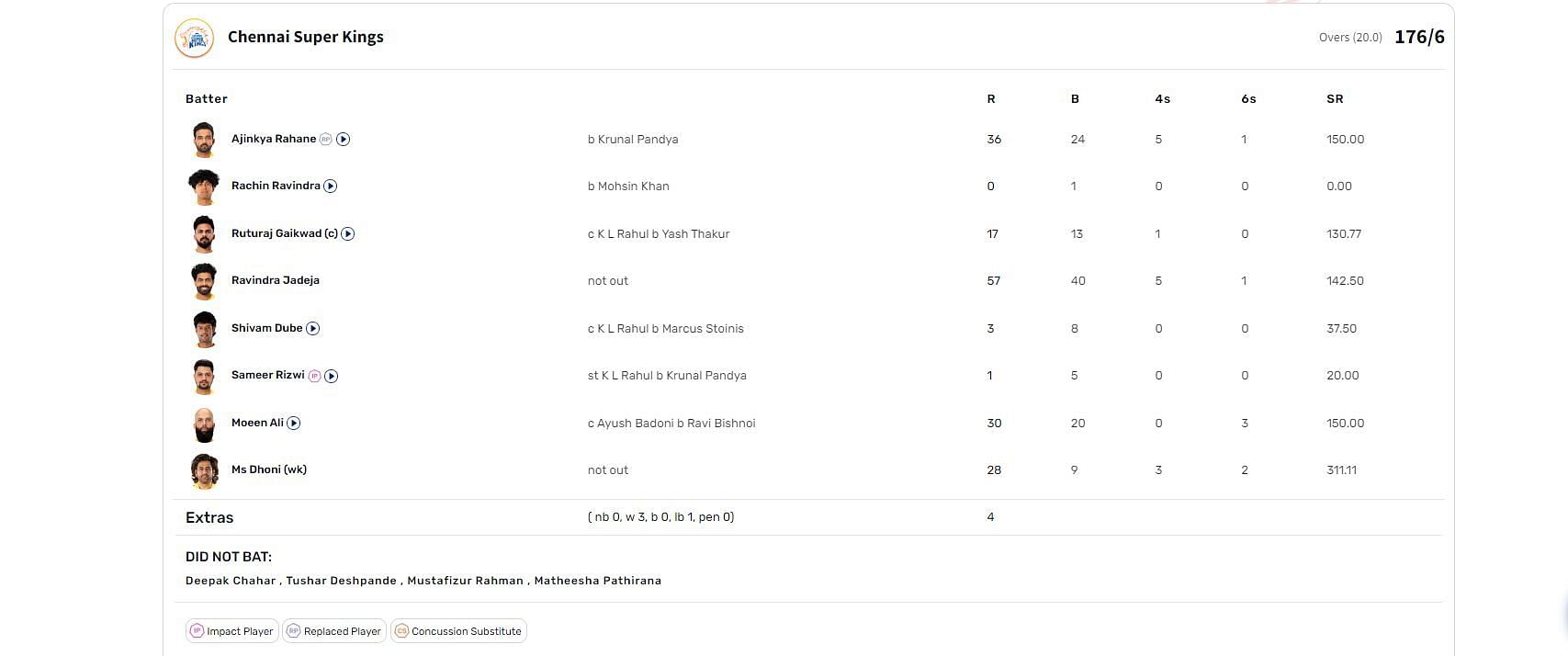
Task: Click the Chennai Super Kings logo
Action: (x=194, y=38)
